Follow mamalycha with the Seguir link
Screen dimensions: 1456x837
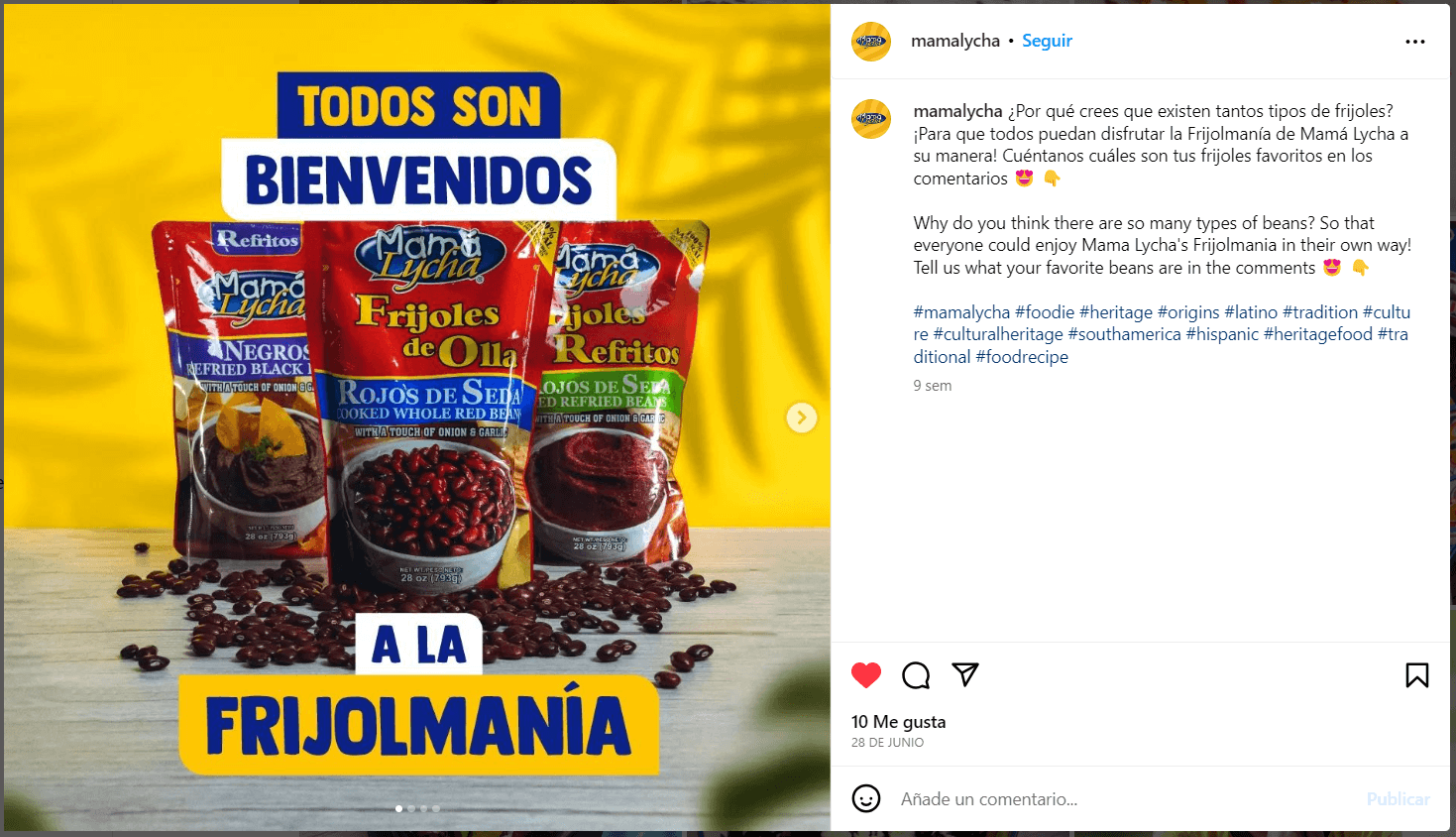(x=1047, y=41)
